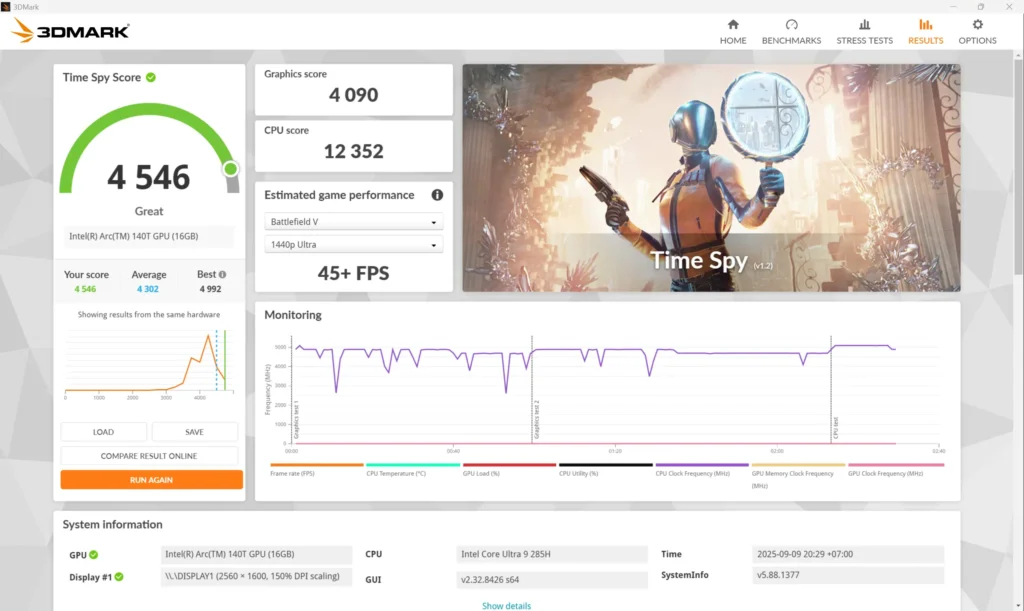Click the Home house icon
Viewport: 1024px width, 611px height.
click(x=733, y=26)
